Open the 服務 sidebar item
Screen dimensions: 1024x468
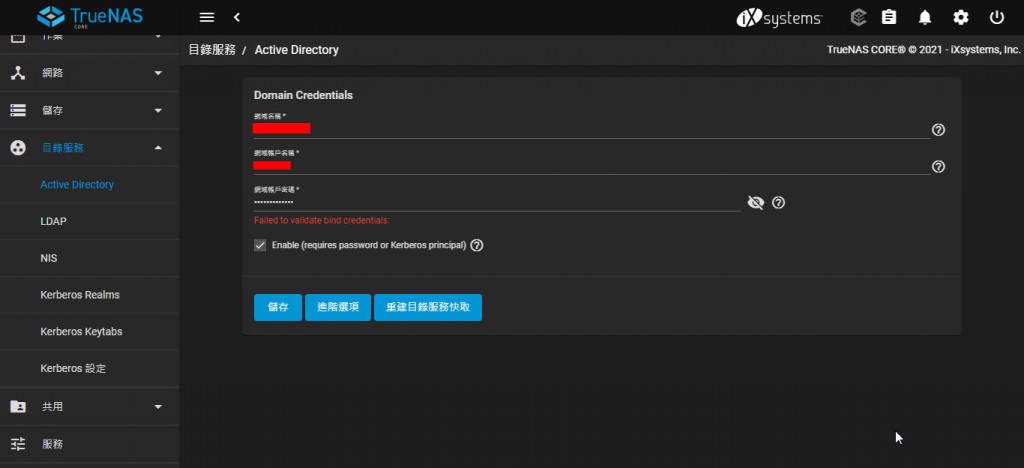89,444
